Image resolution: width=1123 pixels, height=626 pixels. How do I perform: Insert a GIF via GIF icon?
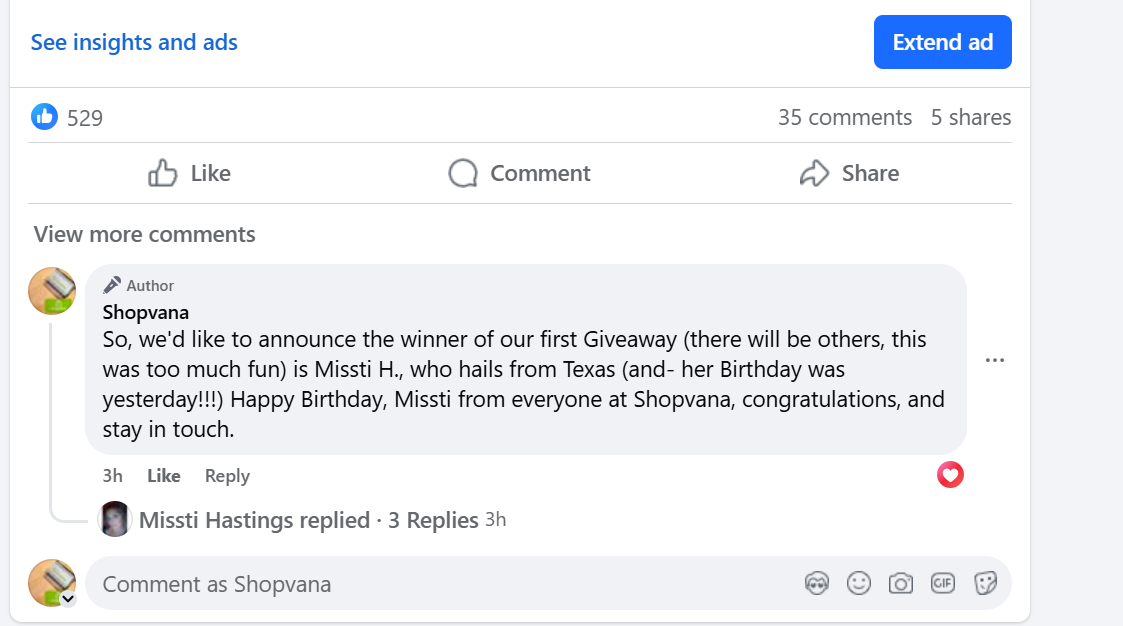click(943, 583)
